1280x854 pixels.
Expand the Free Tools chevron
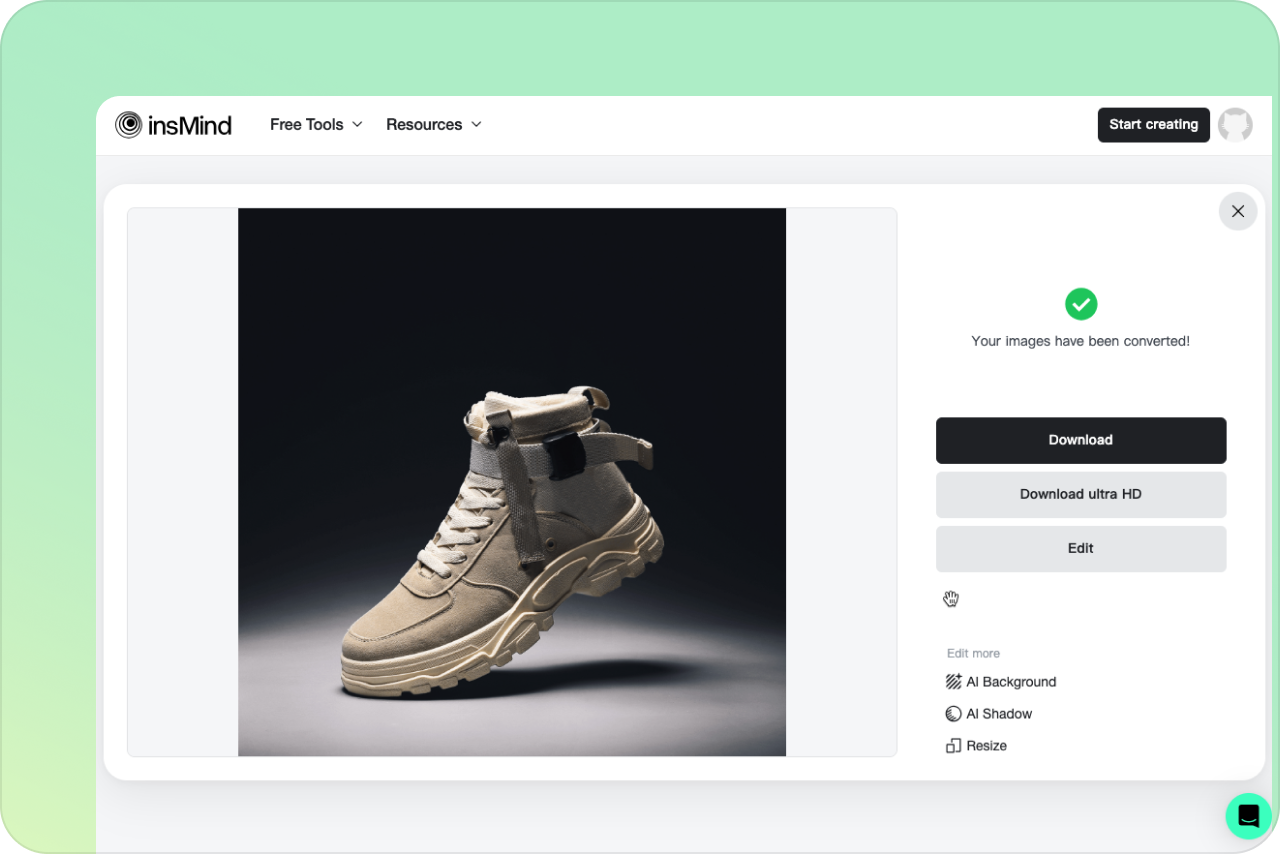[x=357, y=125]
